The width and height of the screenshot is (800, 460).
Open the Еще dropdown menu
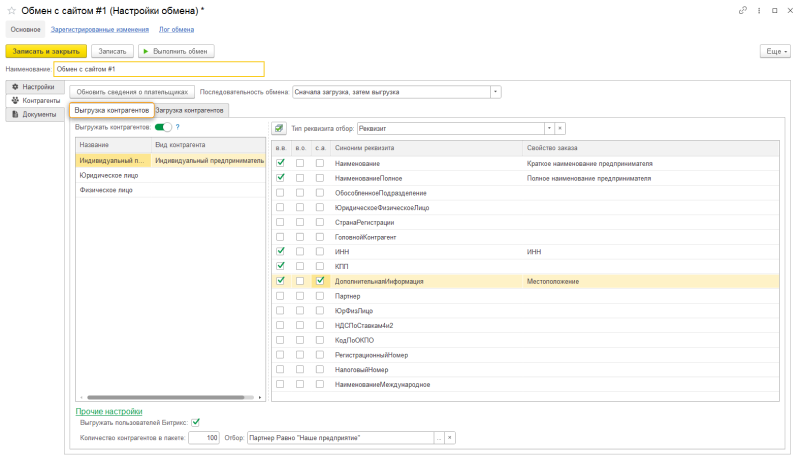[776, 50]
